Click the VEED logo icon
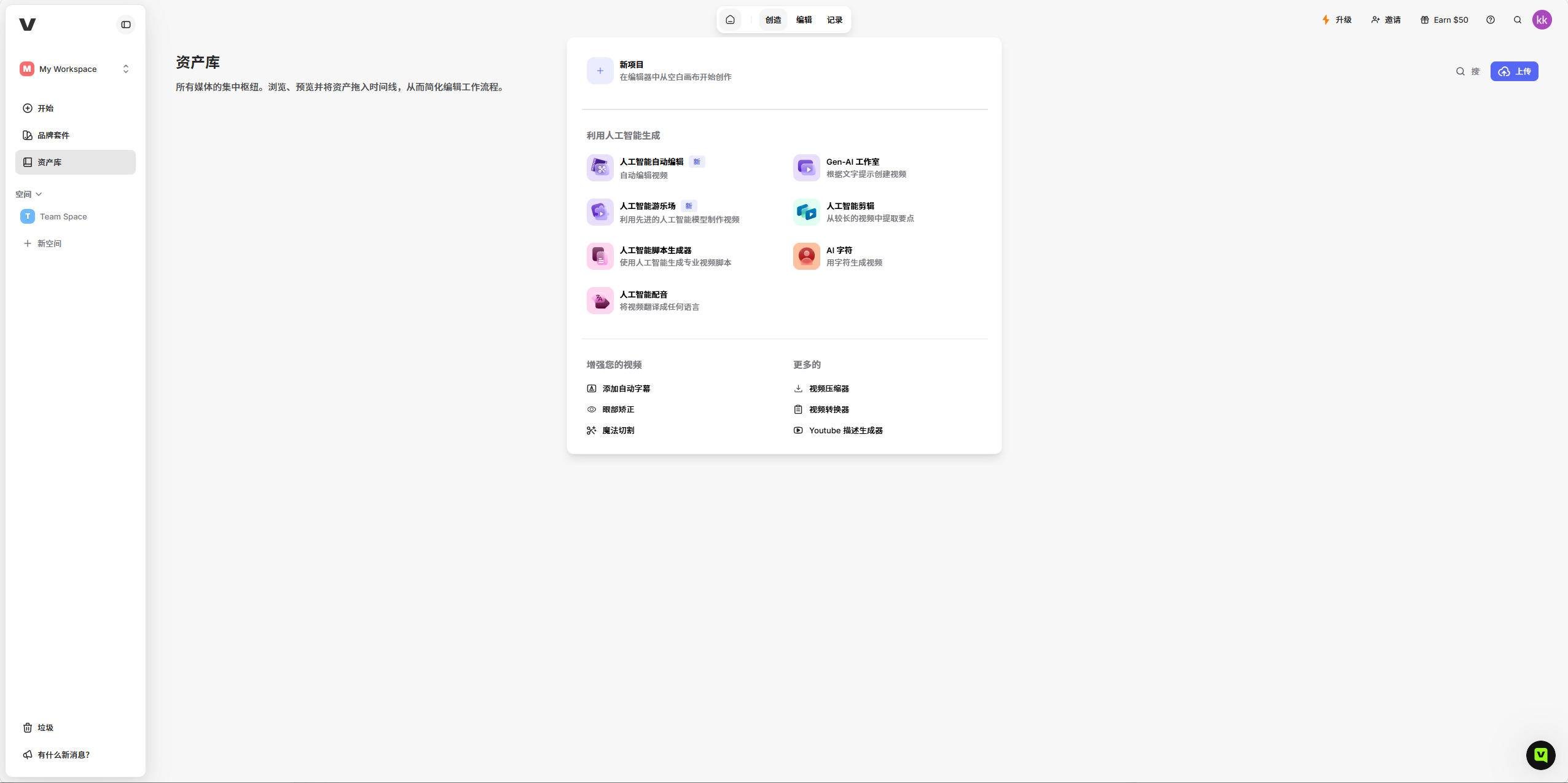 (x=27, y=25)
